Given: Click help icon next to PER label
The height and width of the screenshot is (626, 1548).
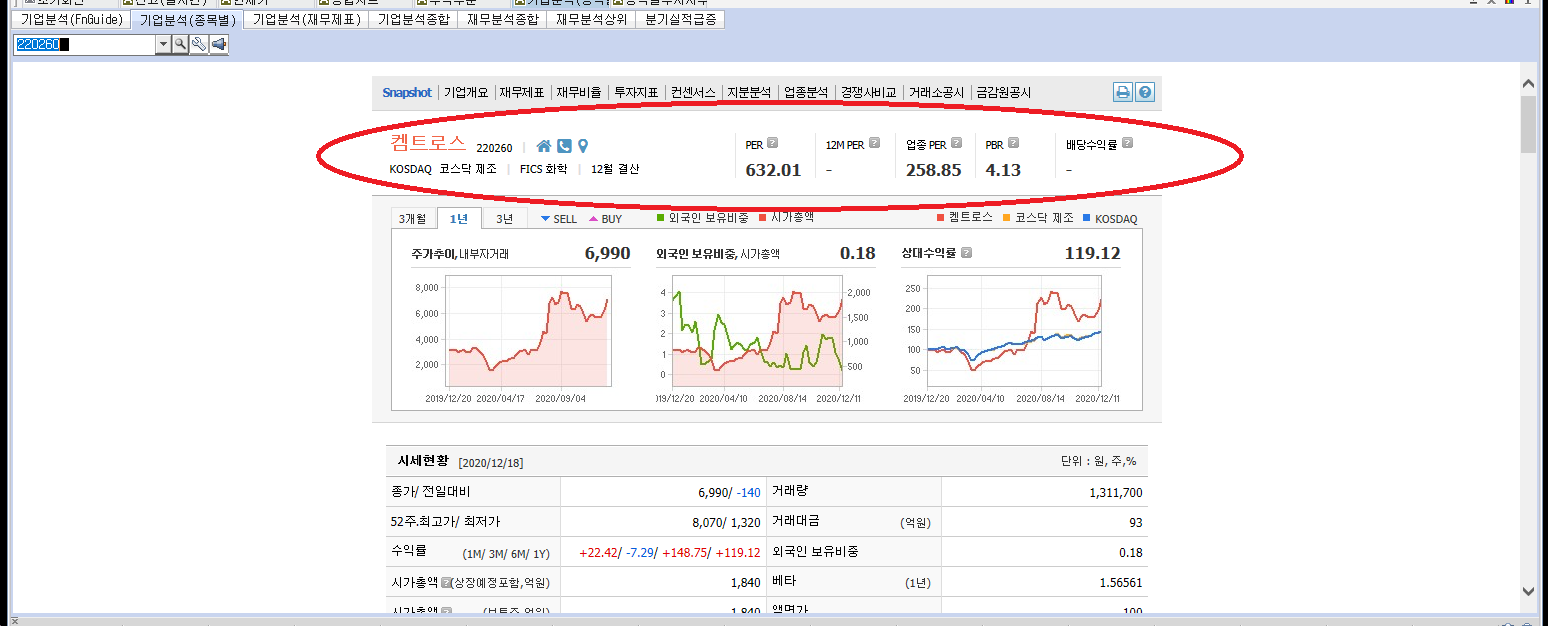Looking at the screenshot, I should click(x=772, y=144).
